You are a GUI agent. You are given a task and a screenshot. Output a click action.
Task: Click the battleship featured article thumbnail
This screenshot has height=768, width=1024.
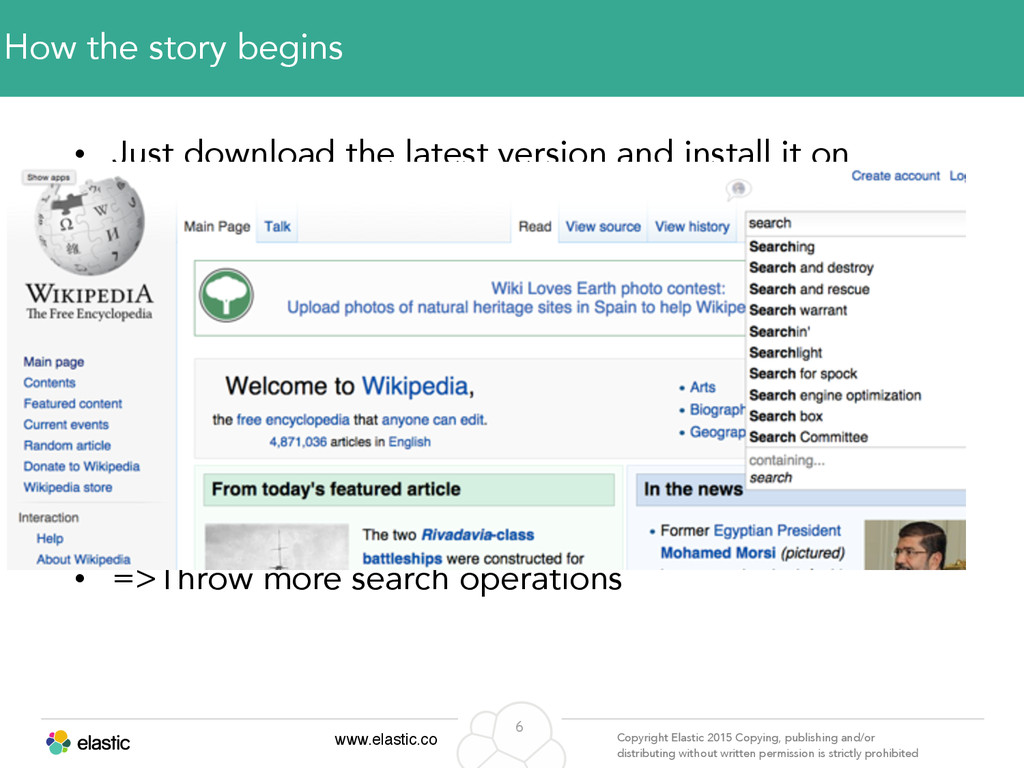pyautogui.click(x=277, y=547)
